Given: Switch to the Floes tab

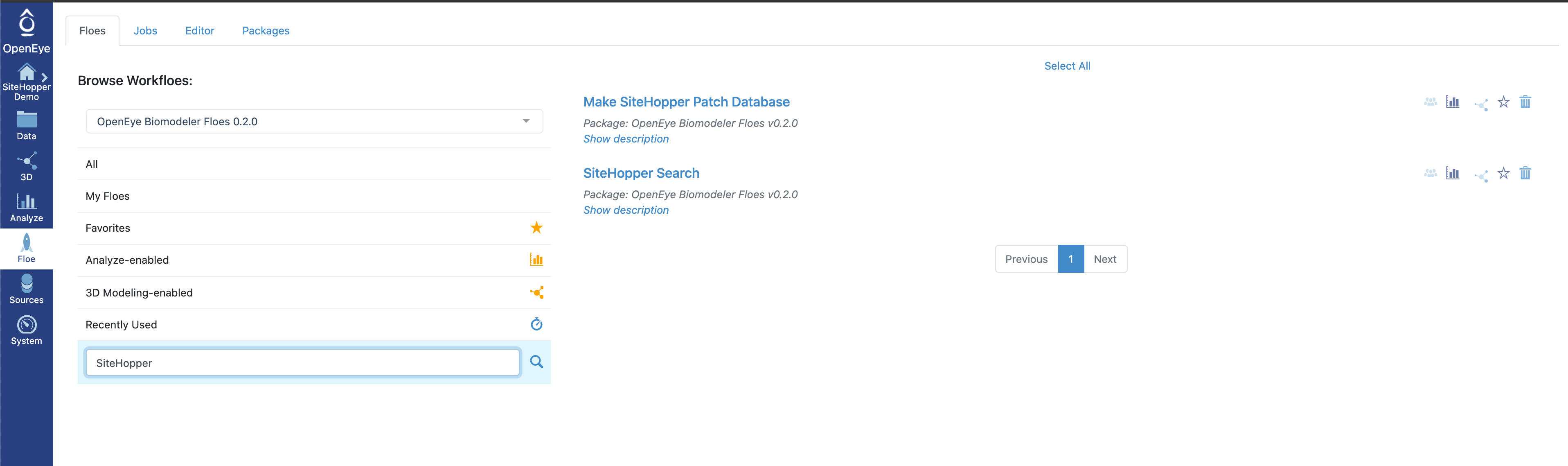Looking at the screenshot, I should (x=92, y=30).
